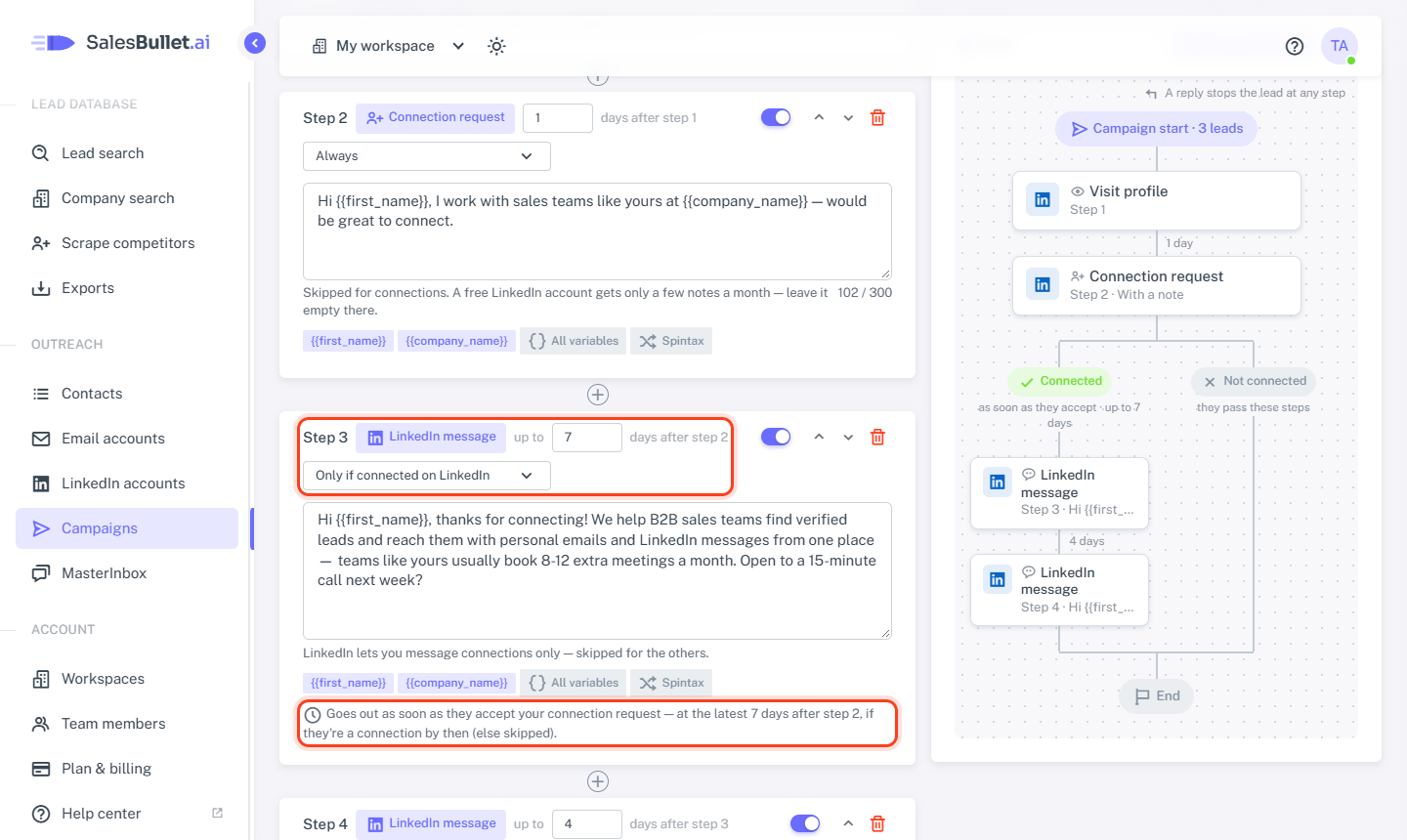Open MasterInbox from sidebar
Screen dimensions: 1407x840
click(x=127, y=573)
